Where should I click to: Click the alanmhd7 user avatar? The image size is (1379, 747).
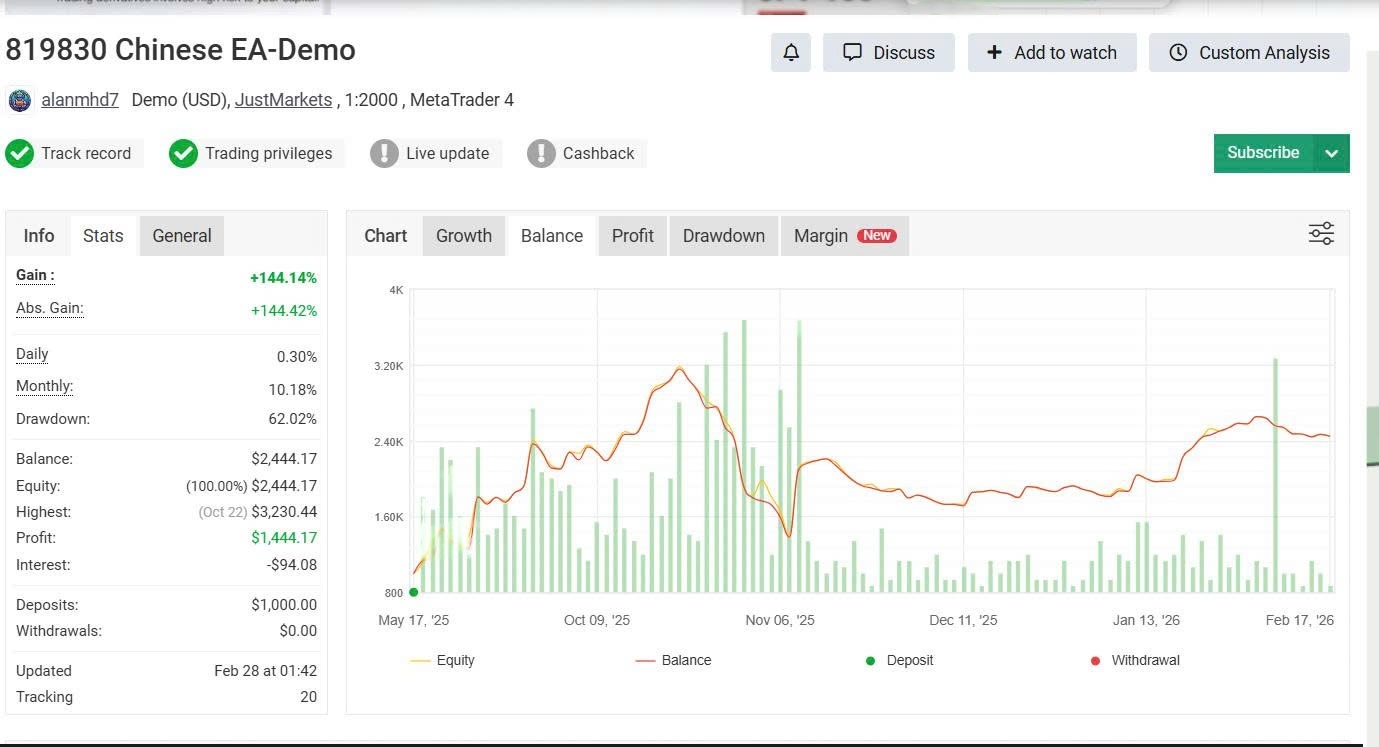pos(19,100)
